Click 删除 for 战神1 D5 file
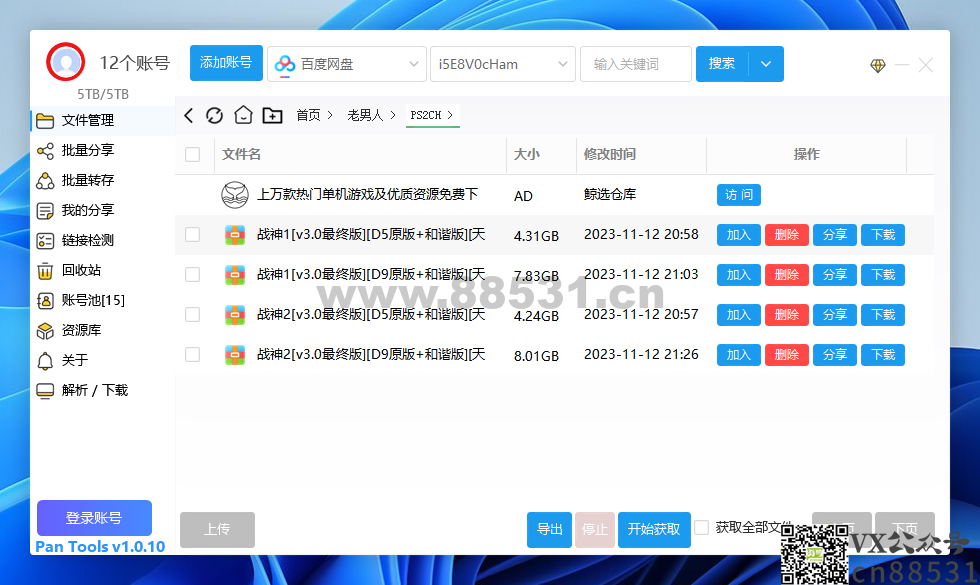The height and width of the screenshot is (585, 980). (x=787, y=235)
